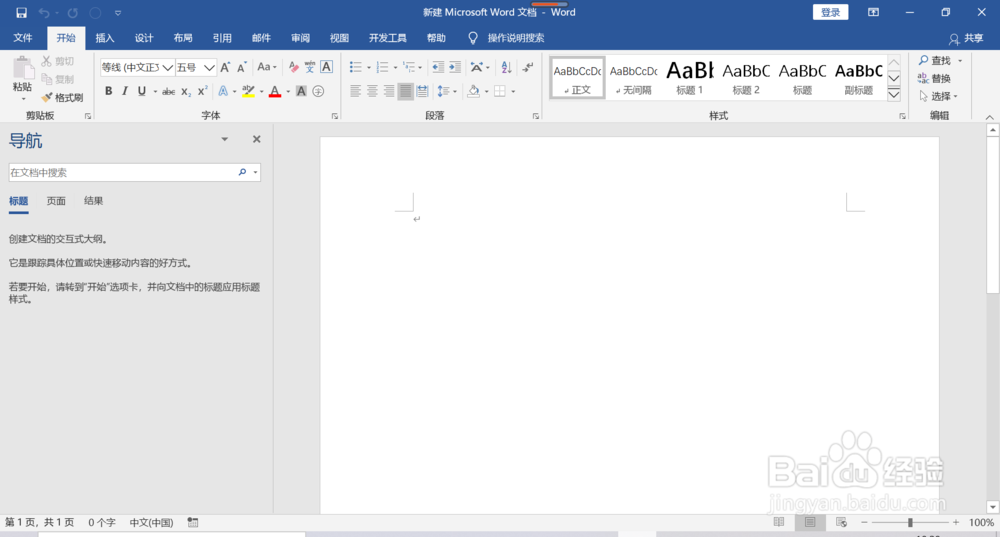Apply red font color swatch
The height and width of the screenshot is (537, 1000).
(x=275, y=91)
